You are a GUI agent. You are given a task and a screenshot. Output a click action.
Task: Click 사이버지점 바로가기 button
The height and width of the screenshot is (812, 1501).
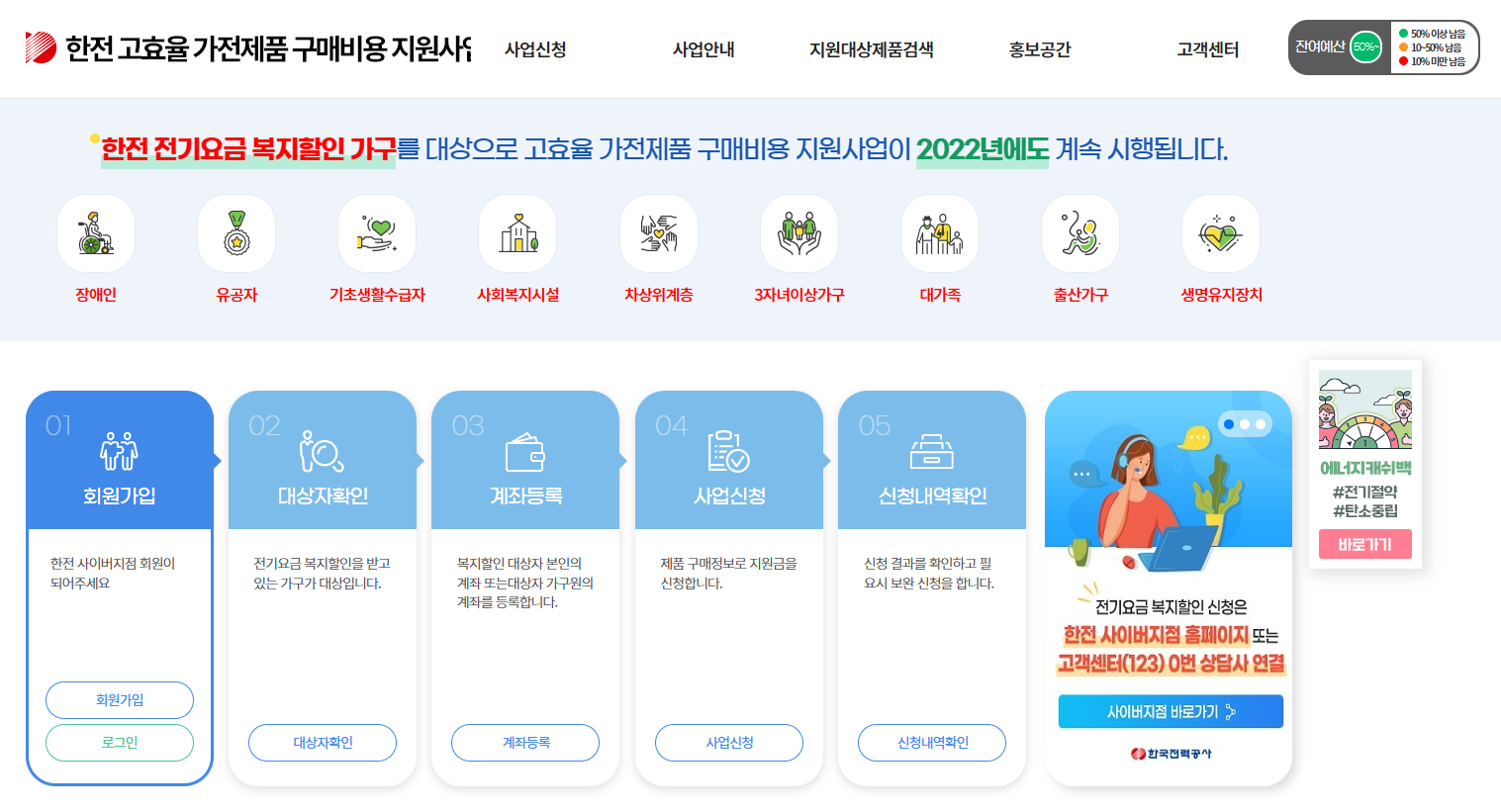[1169, 711]
